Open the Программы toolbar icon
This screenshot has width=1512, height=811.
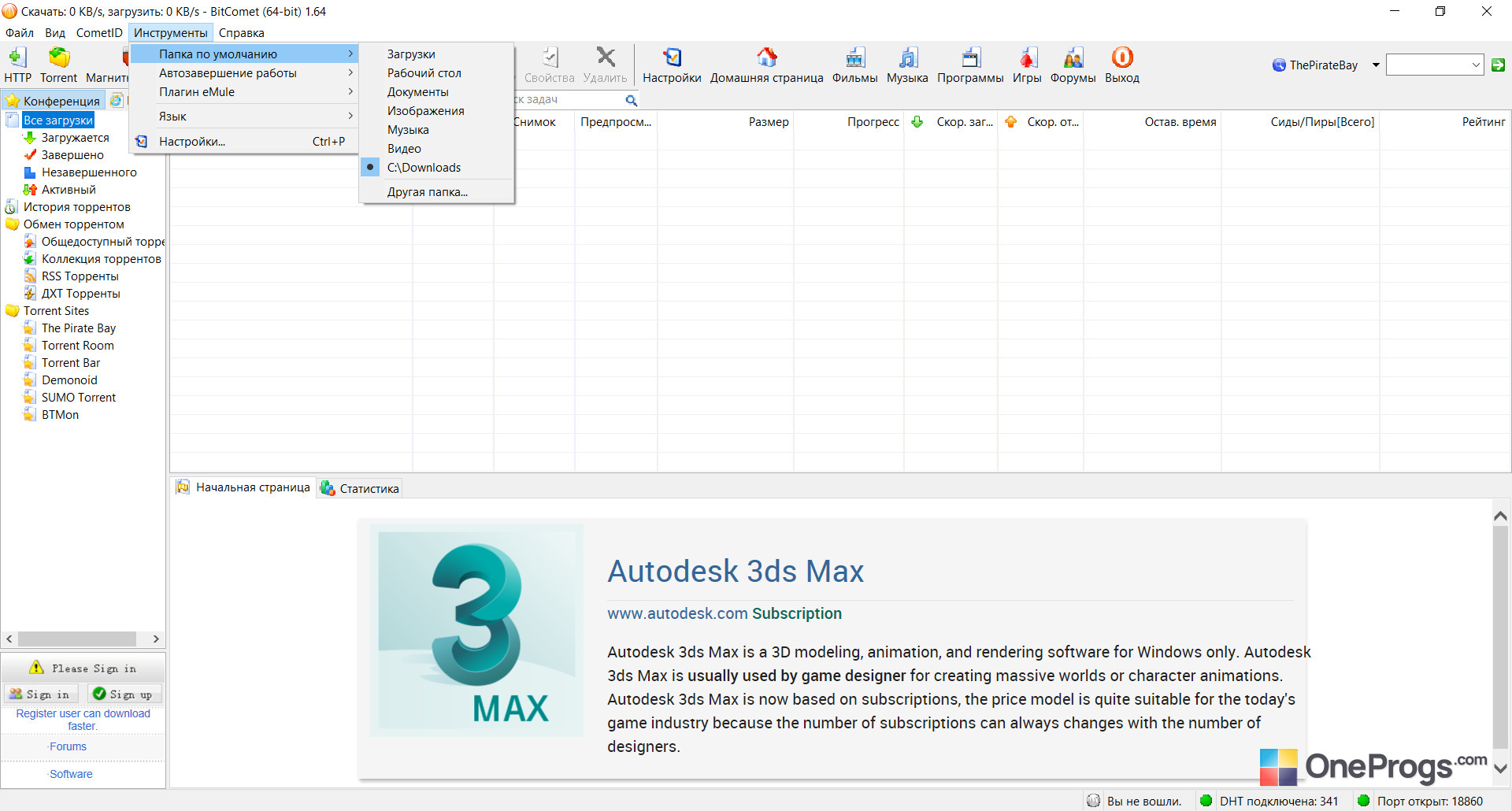pyautogui.click(x=971, y=57)
